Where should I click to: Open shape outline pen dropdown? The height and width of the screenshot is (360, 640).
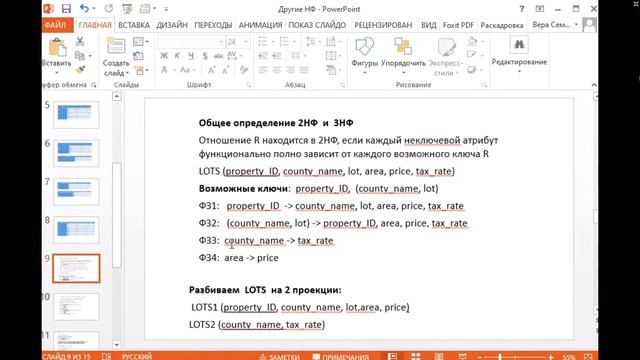474,55
